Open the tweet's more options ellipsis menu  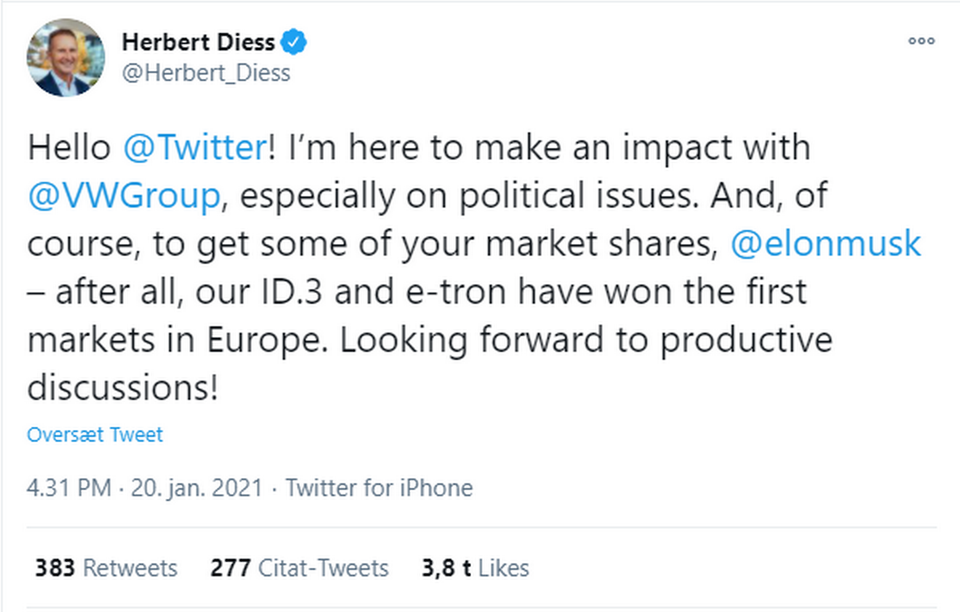point(920,42)
